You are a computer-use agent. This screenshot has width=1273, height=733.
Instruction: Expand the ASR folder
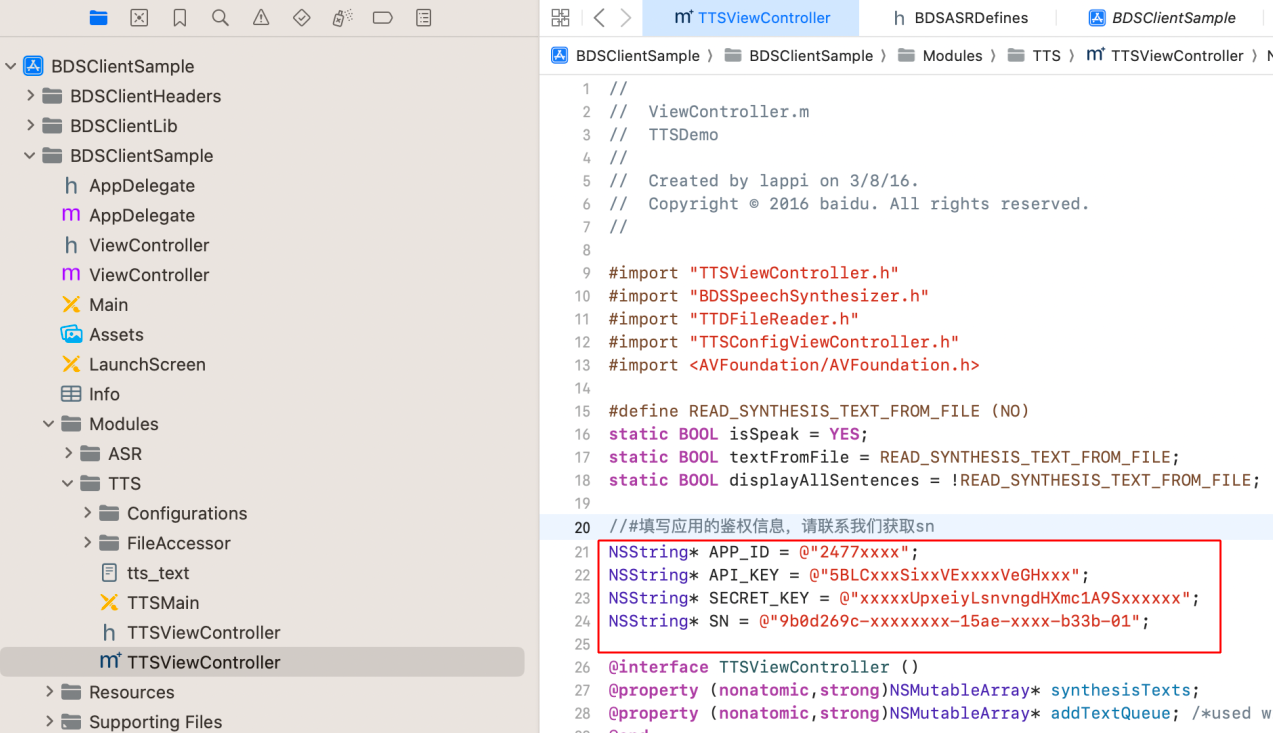pyautogui.click(x=68, y=454)
